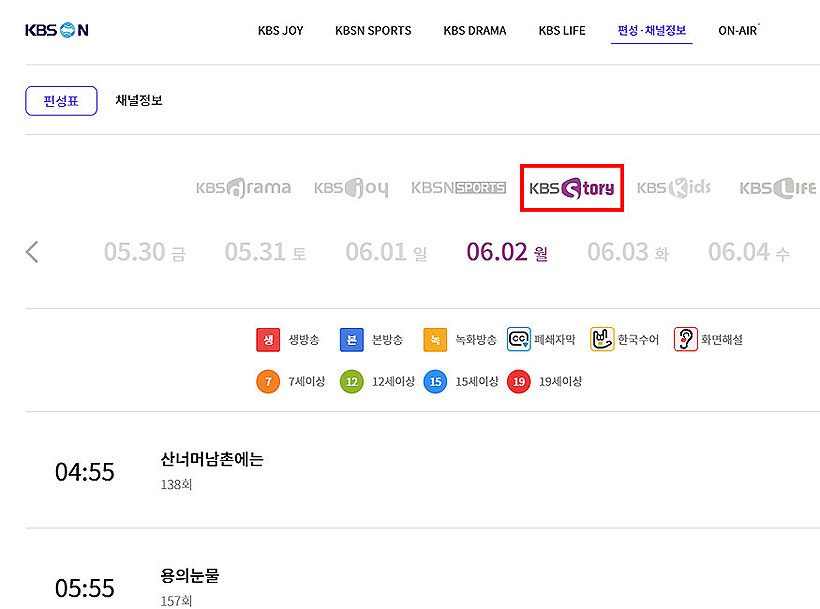
Task: Open the KBS DRAMA menu item
Action: point(475,30)
